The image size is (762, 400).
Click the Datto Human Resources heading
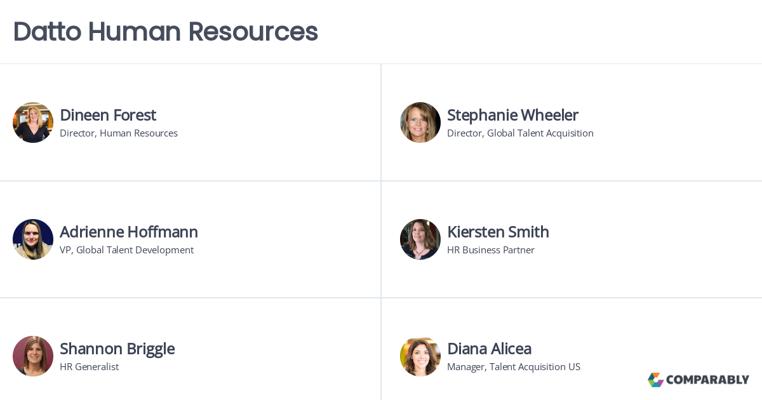pos(166,32)
